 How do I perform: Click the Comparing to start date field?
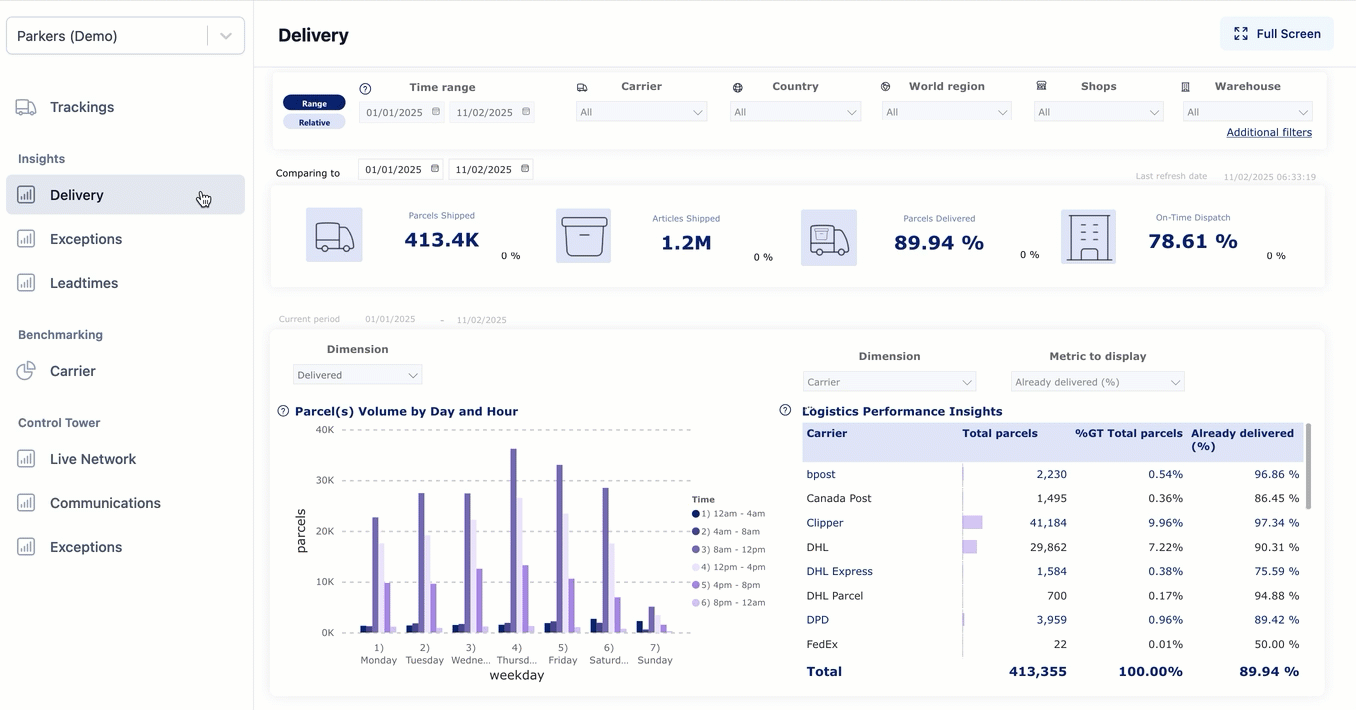pyautogui.click(x=400, y=169)
